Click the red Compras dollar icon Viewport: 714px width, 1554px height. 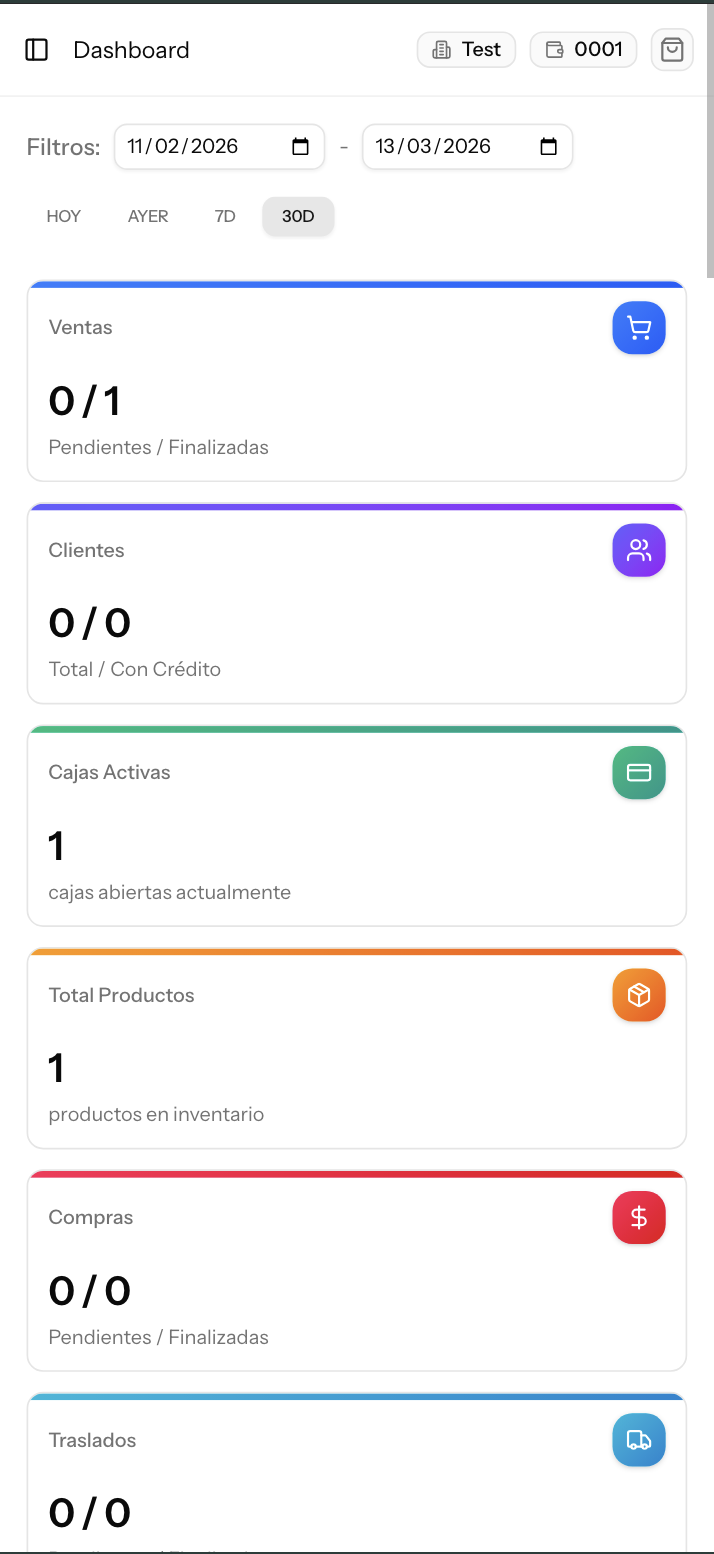[x=639, y=1218]
